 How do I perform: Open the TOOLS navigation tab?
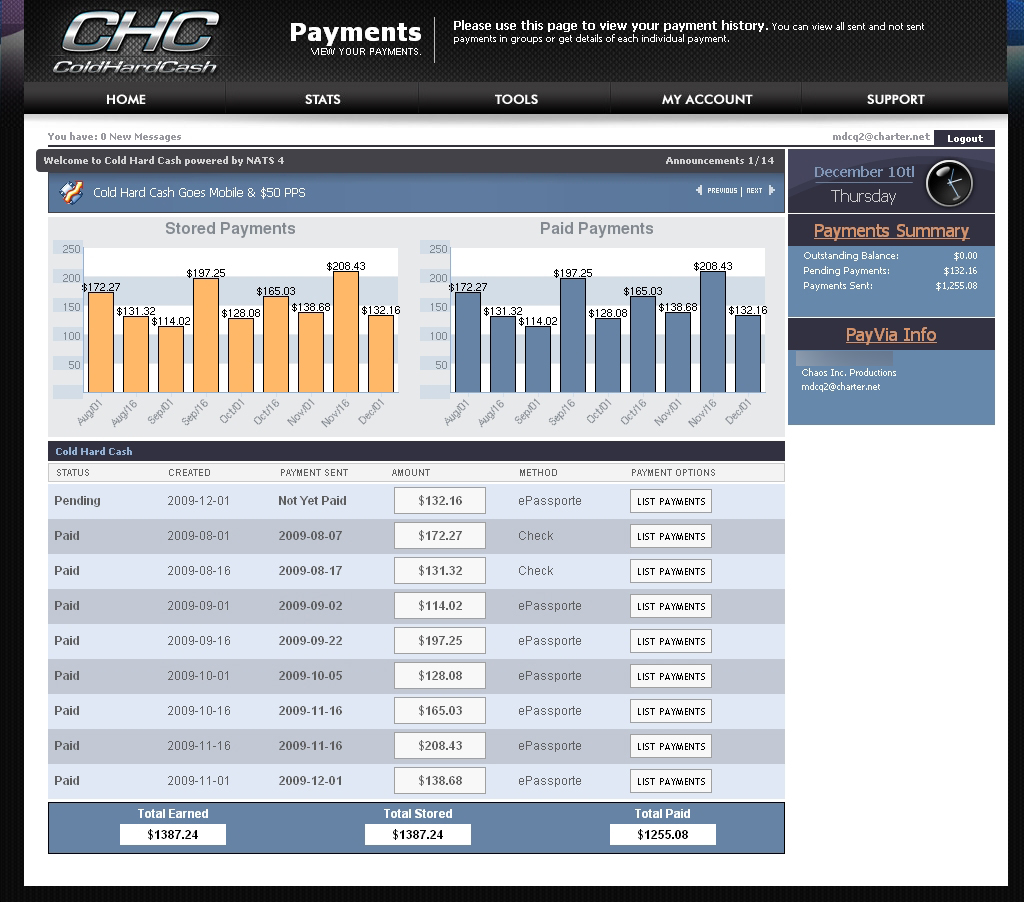[x=516, y=99]
